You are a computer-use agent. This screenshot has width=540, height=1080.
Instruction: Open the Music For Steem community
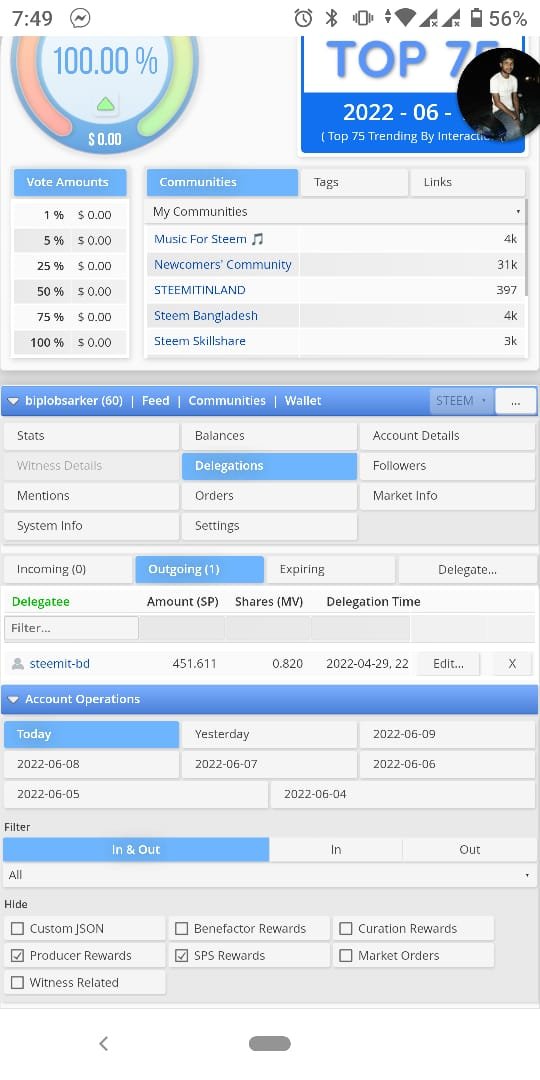[x=209, y=239]
